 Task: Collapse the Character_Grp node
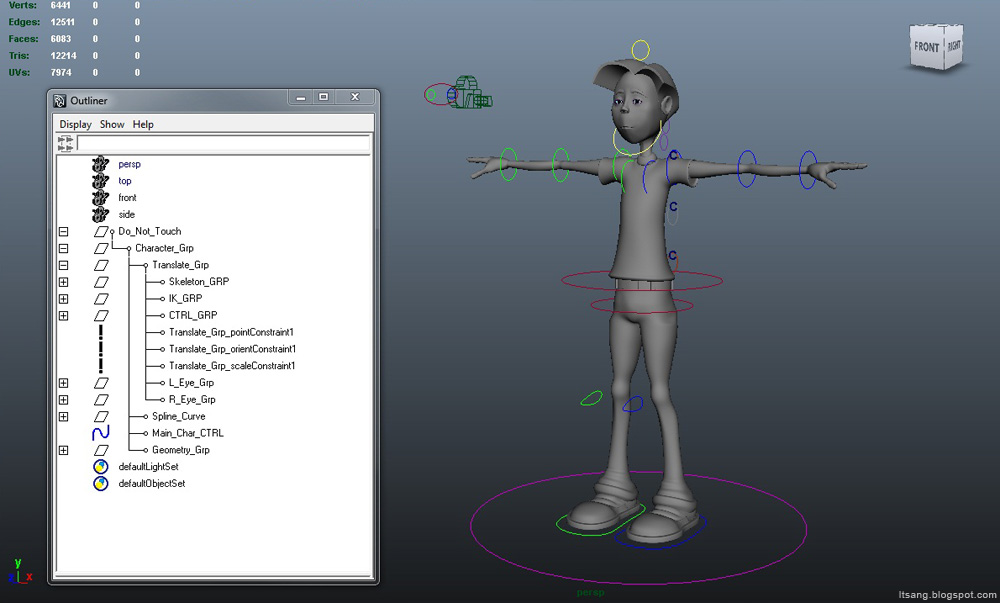(63, 248)
